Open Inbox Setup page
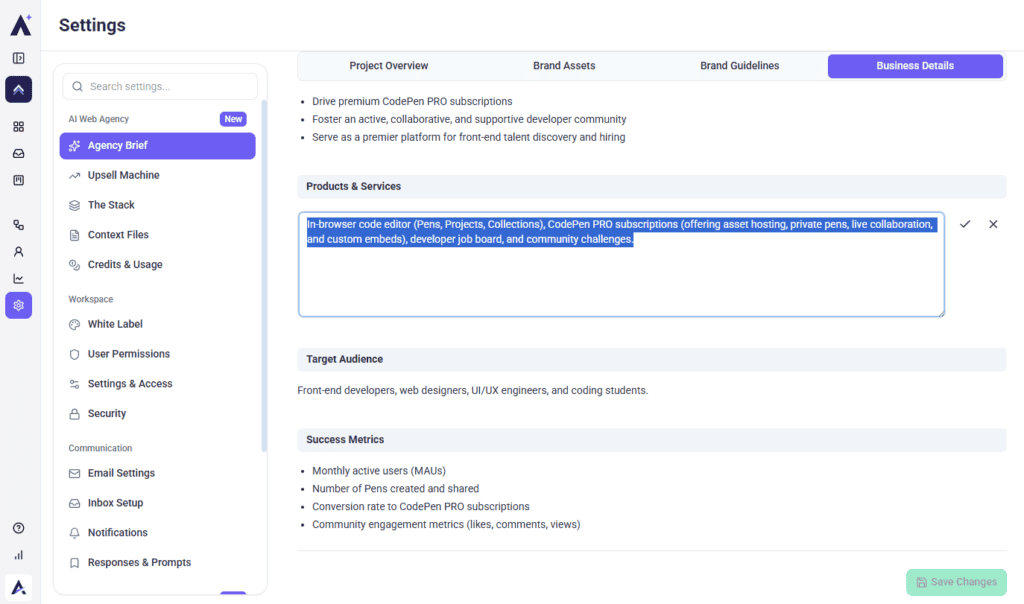The image size is (1024, 604). [x=157, y=503]
